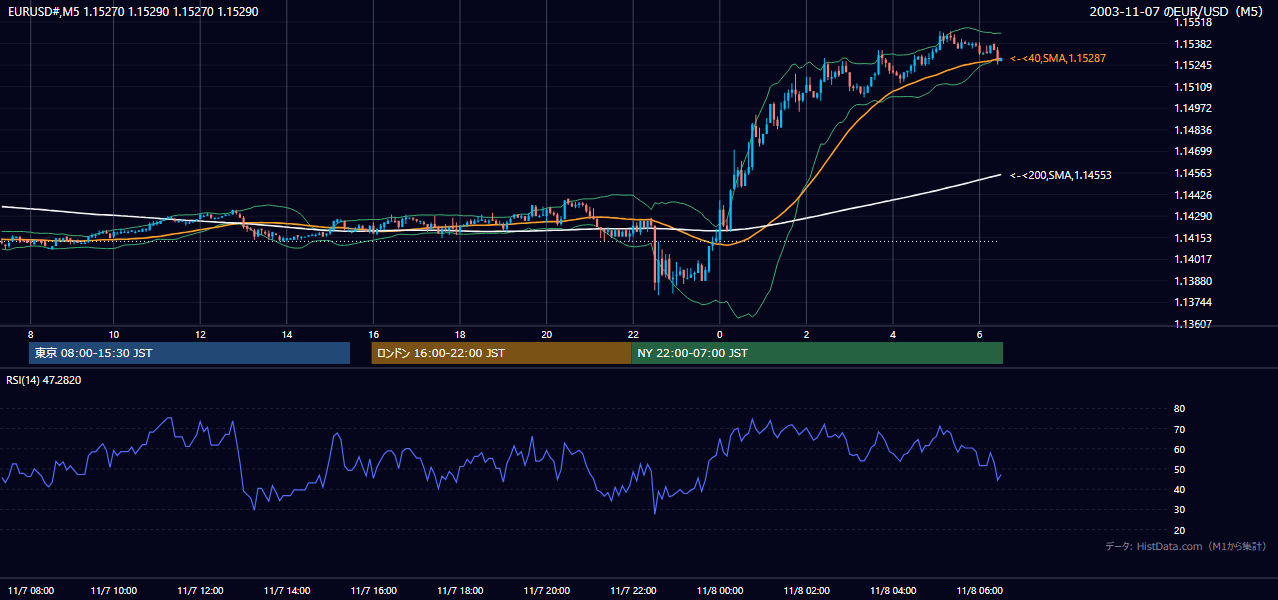Click hour tick 10 under the price chart
1278x600 pixels.
coord(114,334)
